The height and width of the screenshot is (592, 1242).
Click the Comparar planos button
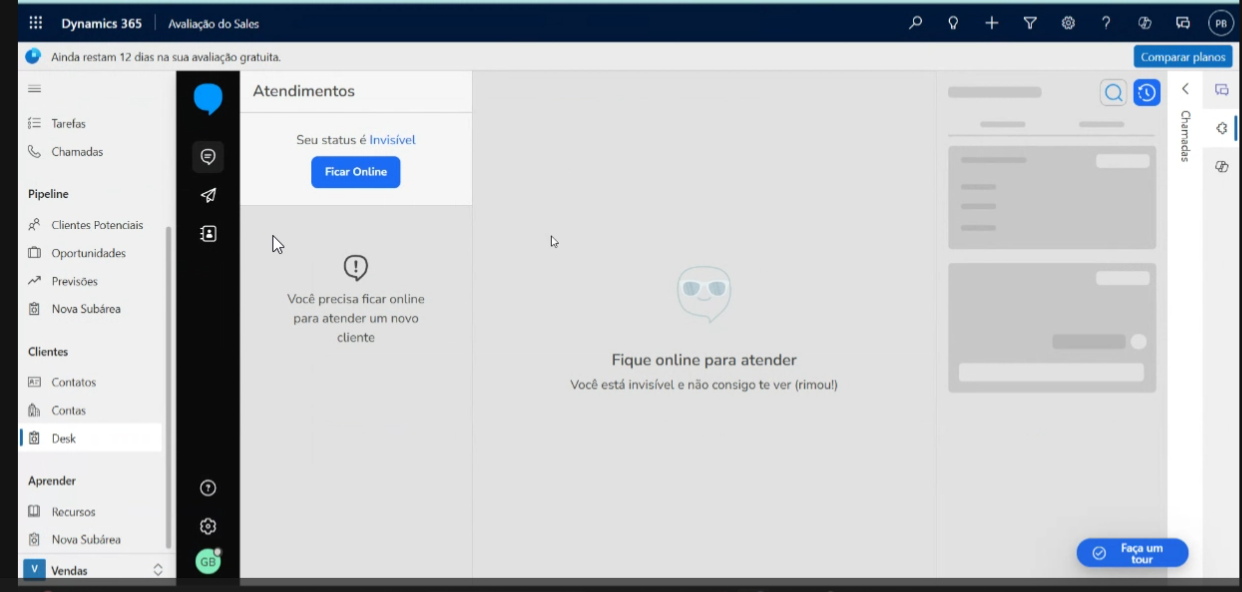[1182, 57]
